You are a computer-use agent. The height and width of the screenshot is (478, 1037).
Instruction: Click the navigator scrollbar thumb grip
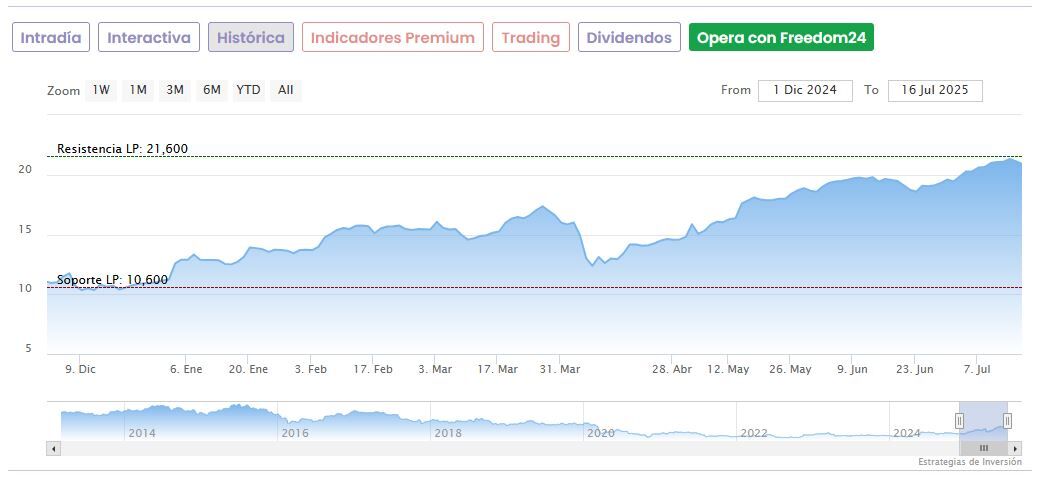tap(983, 448)
